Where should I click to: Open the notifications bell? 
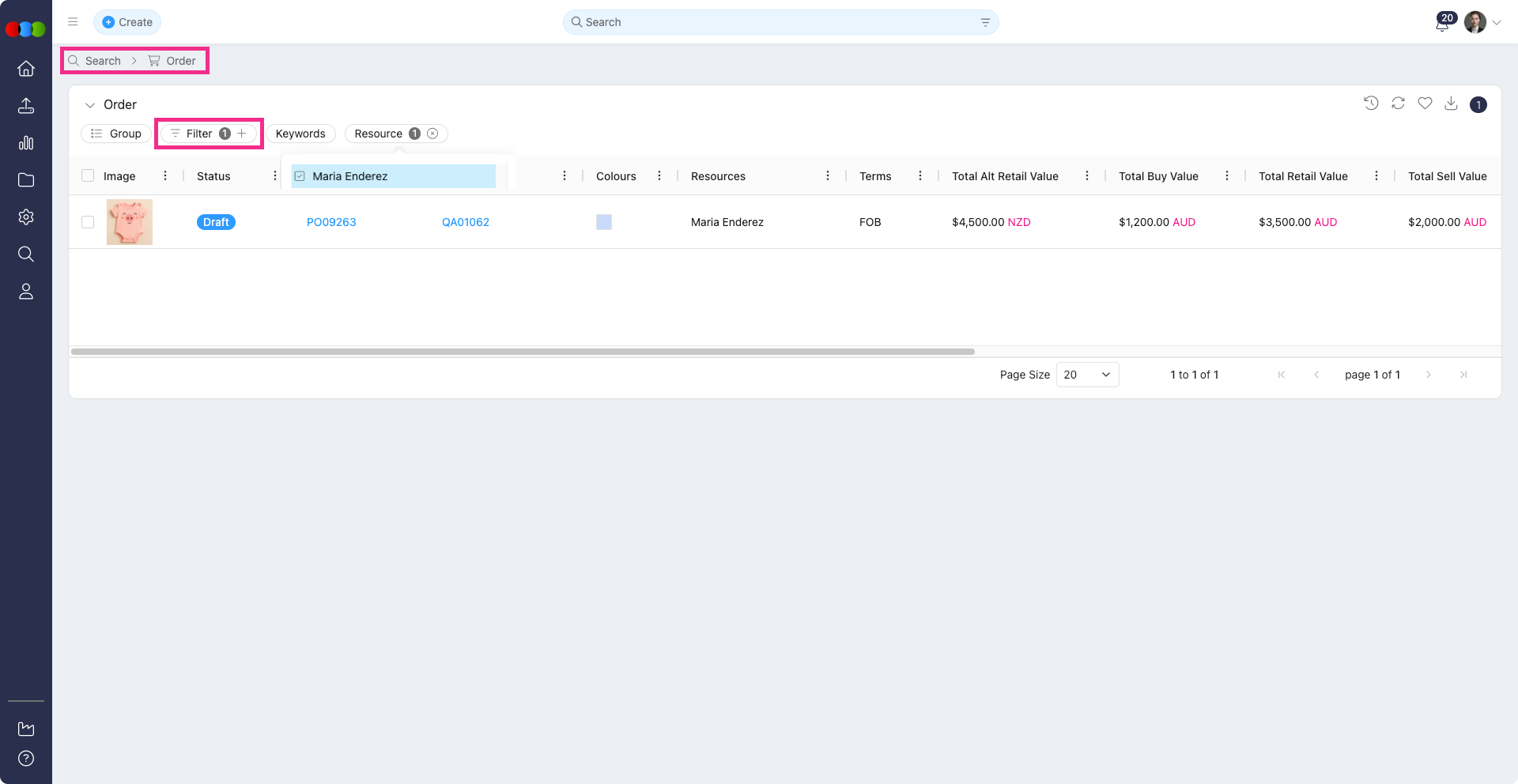pos(1442,24)
